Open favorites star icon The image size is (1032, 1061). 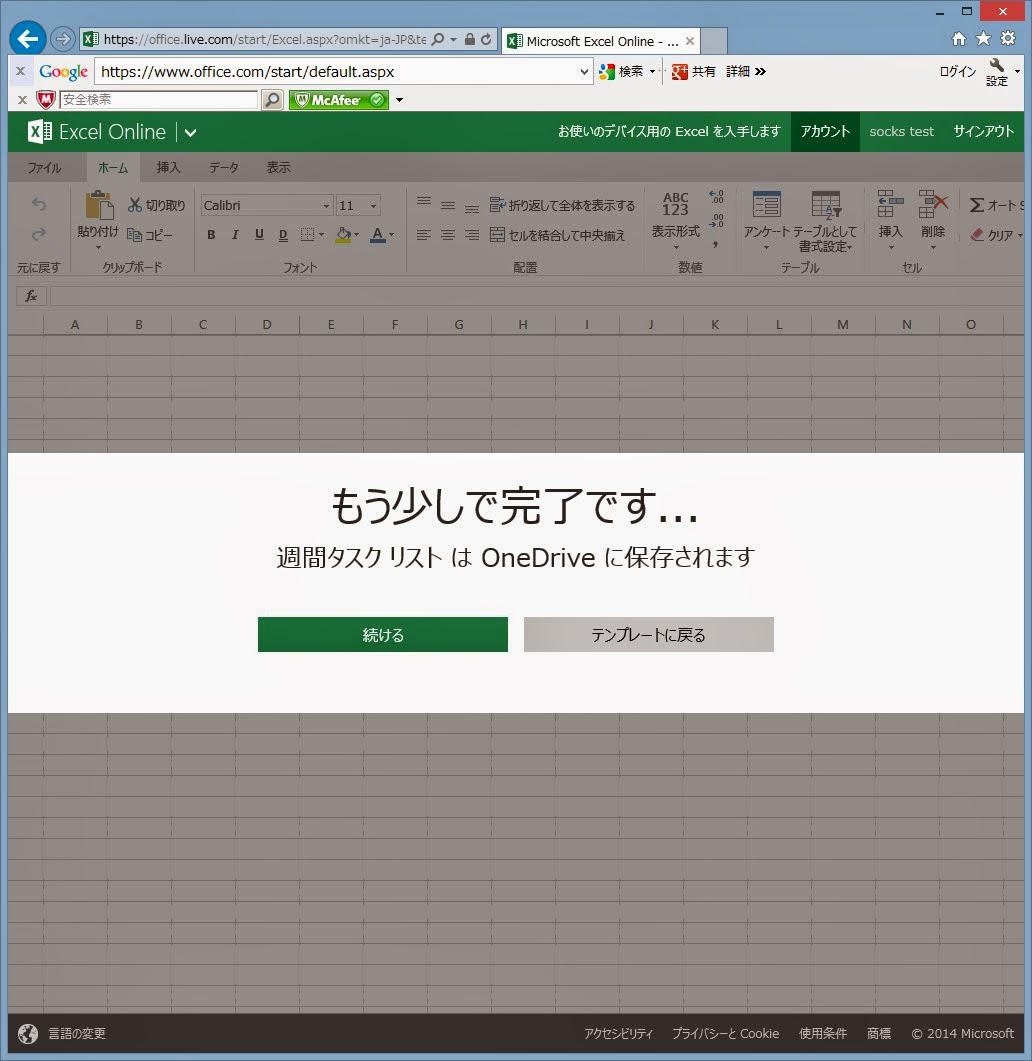(x=983, y=39)
